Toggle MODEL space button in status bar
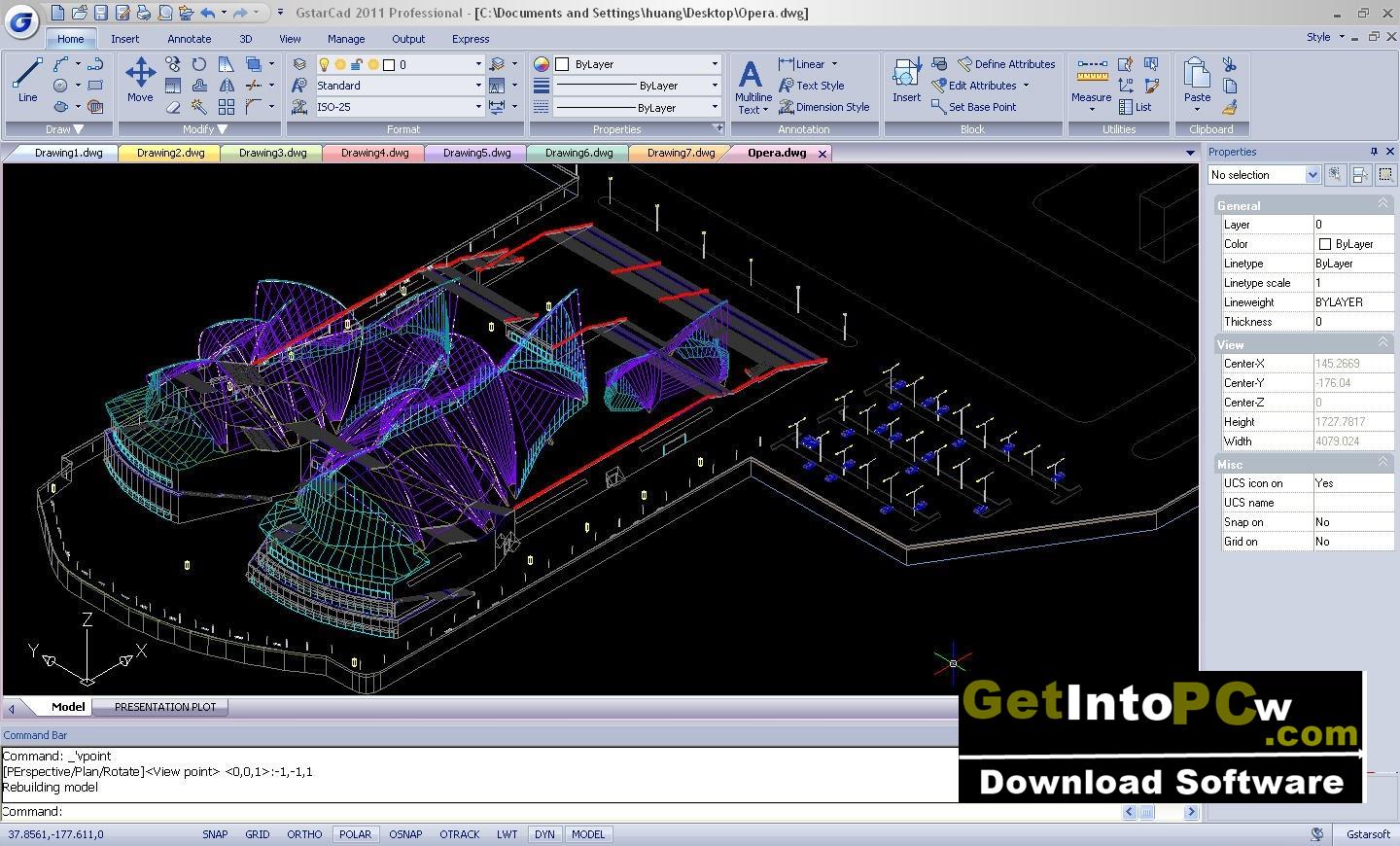Screen dimensions: 1400x846 point(588,834)
